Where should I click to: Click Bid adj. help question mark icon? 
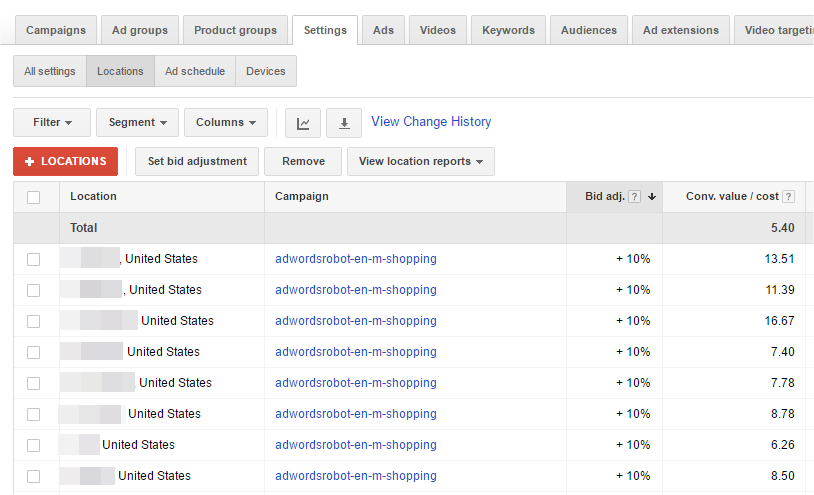(635, 197)
